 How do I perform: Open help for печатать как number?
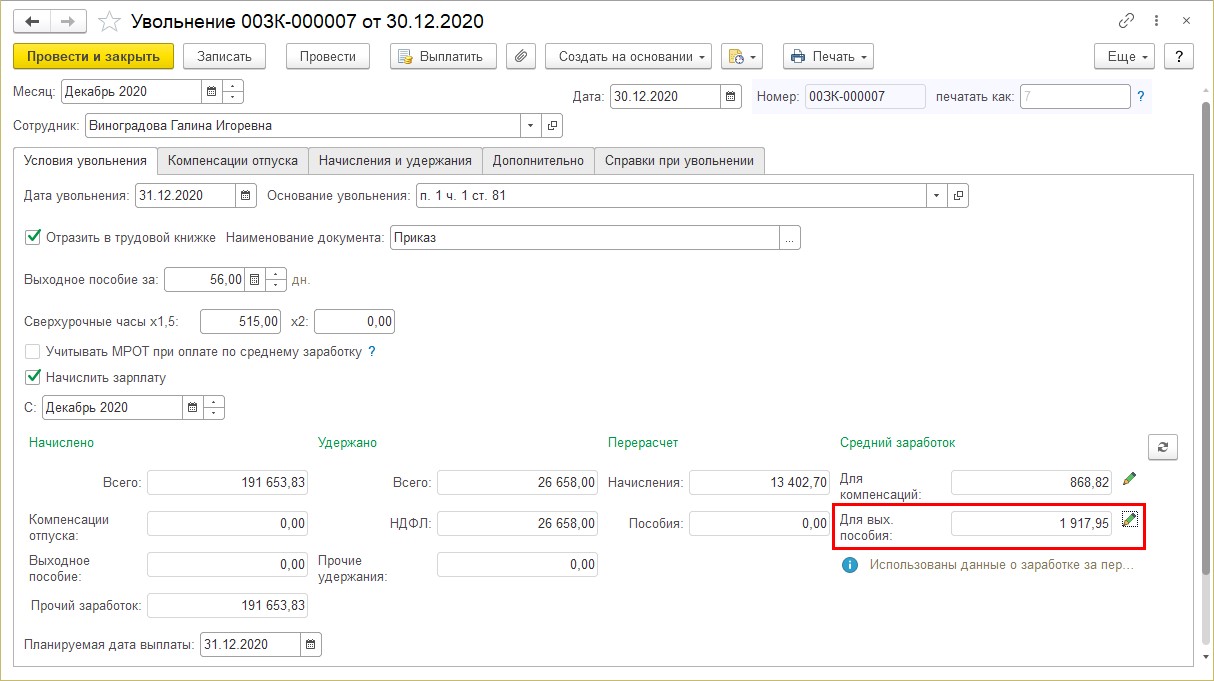(x=1141, y=97)
